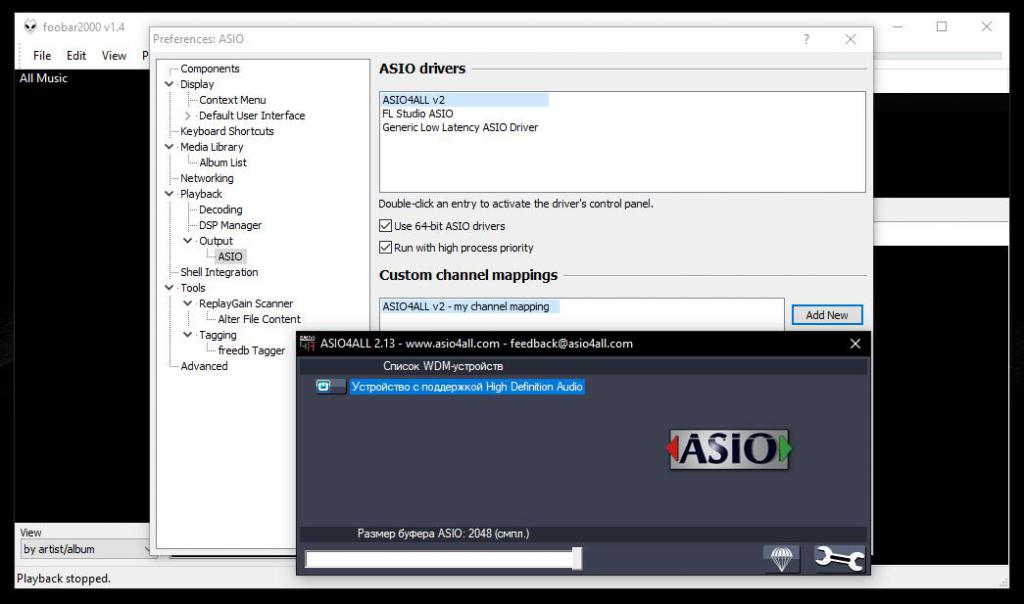Screen dimensions: 1024x604
Task: Click the ASIO logo in the ASIO4ALL panel
Action: pyautogui.click(x=729, y=449)
